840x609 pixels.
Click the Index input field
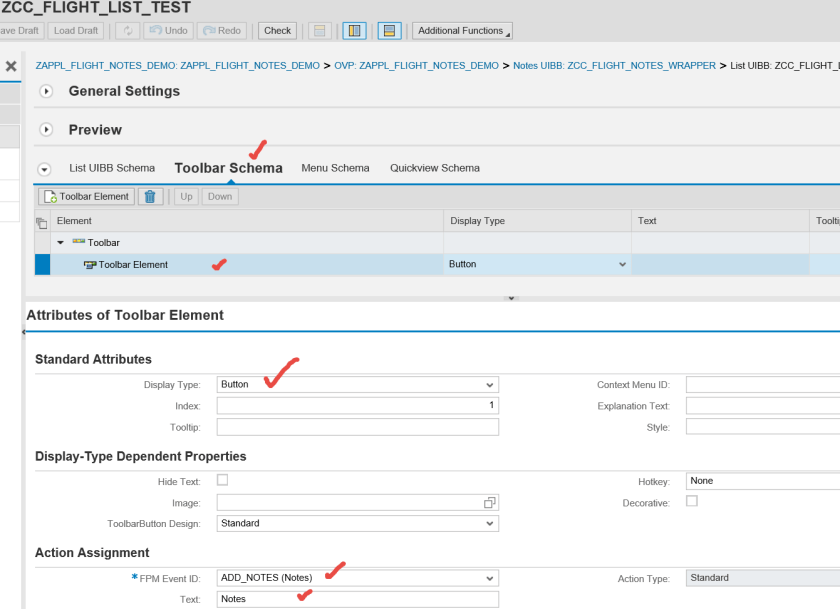pos(358,405)
